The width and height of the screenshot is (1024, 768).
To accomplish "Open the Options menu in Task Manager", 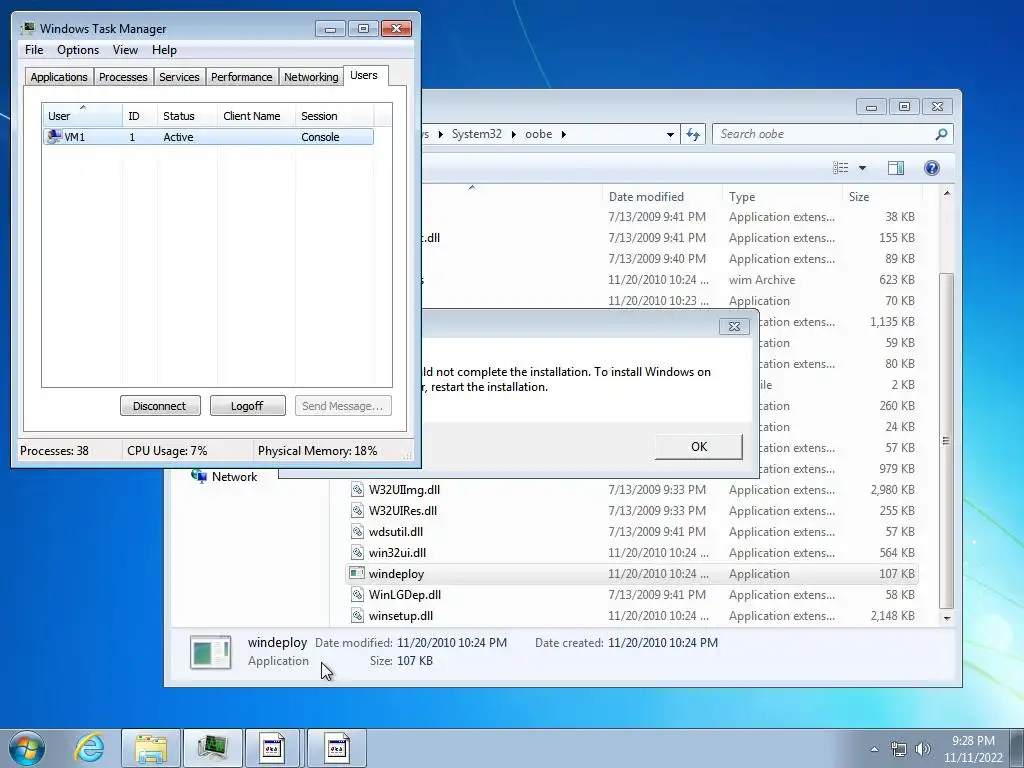I will [x=78, y=50].
